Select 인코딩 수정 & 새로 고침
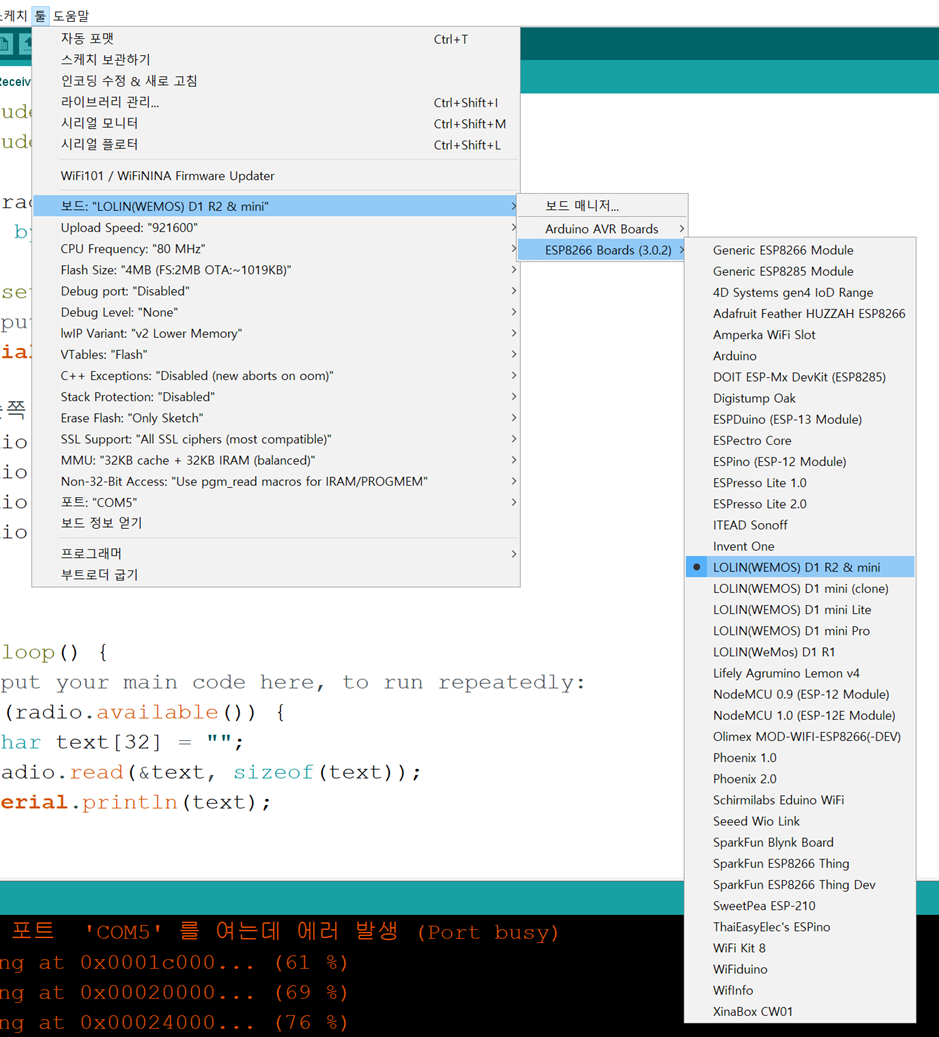The width and height of the screenshot is (939, 1037). pos(276,81)
